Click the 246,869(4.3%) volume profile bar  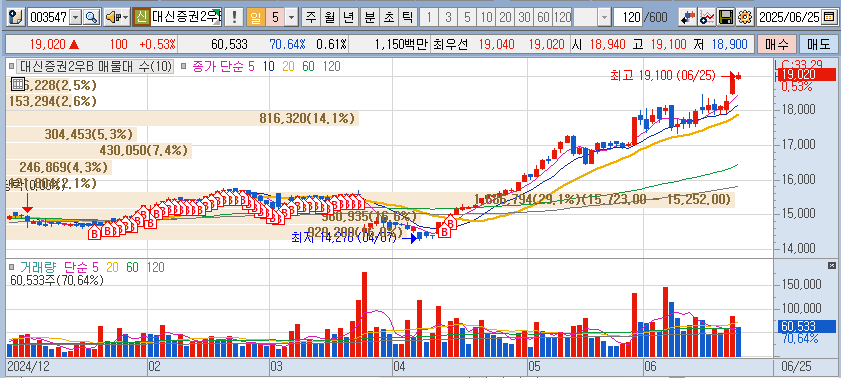(59, 167)
